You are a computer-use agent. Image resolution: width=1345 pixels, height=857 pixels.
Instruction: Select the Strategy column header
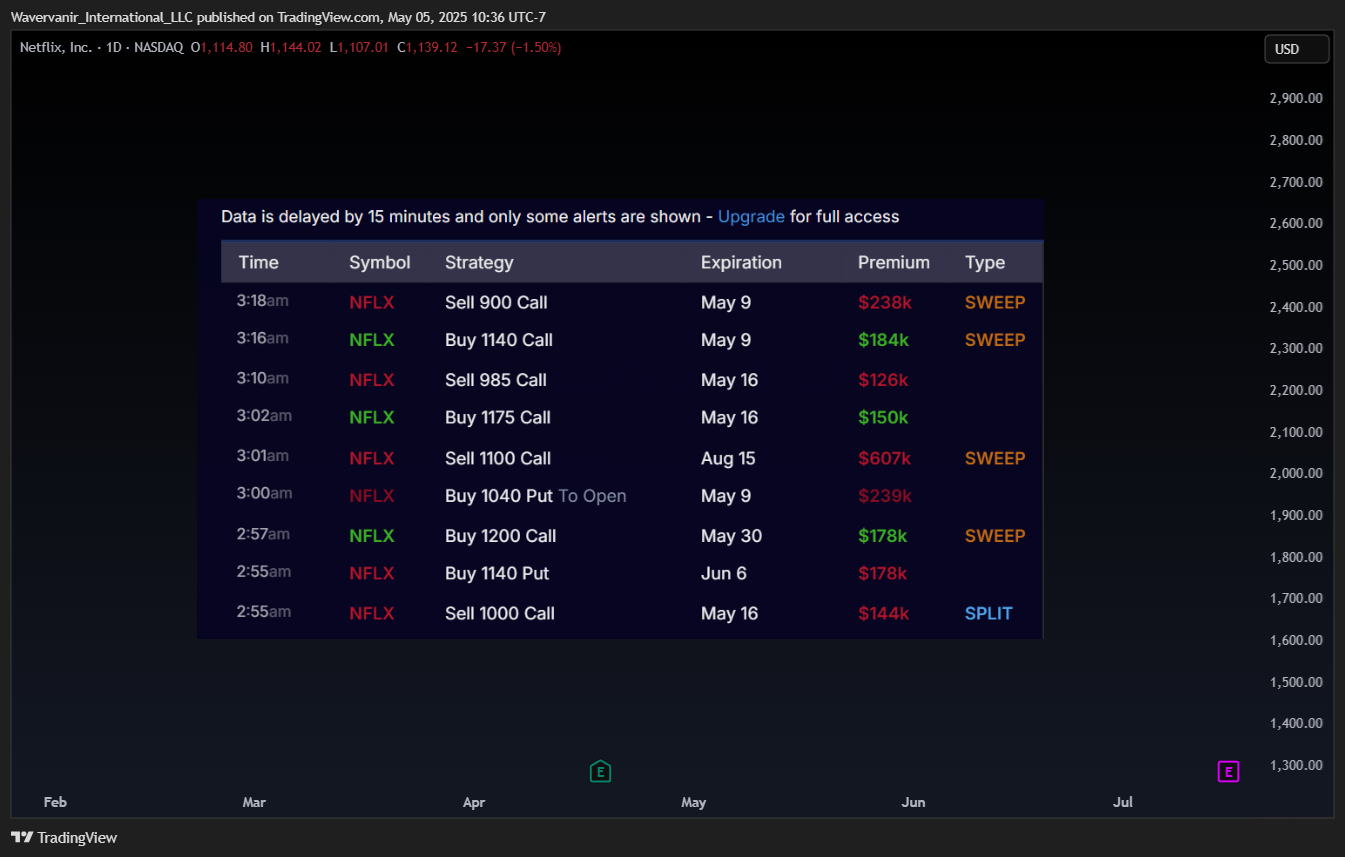(479, 262)
